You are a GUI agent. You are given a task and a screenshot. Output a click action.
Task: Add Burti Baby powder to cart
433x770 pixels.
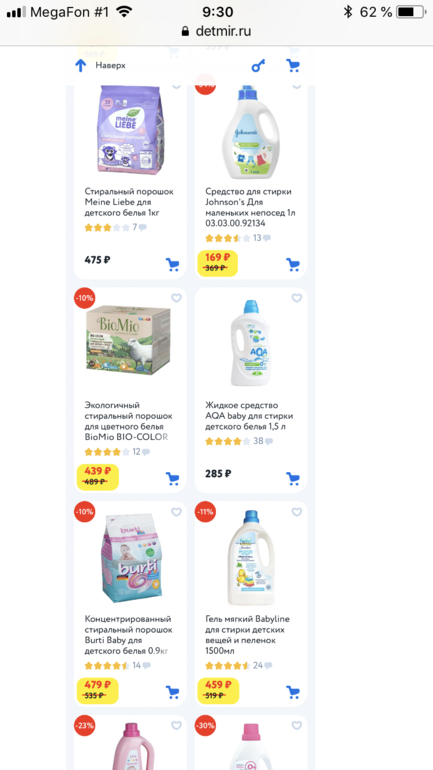(172, 692)
